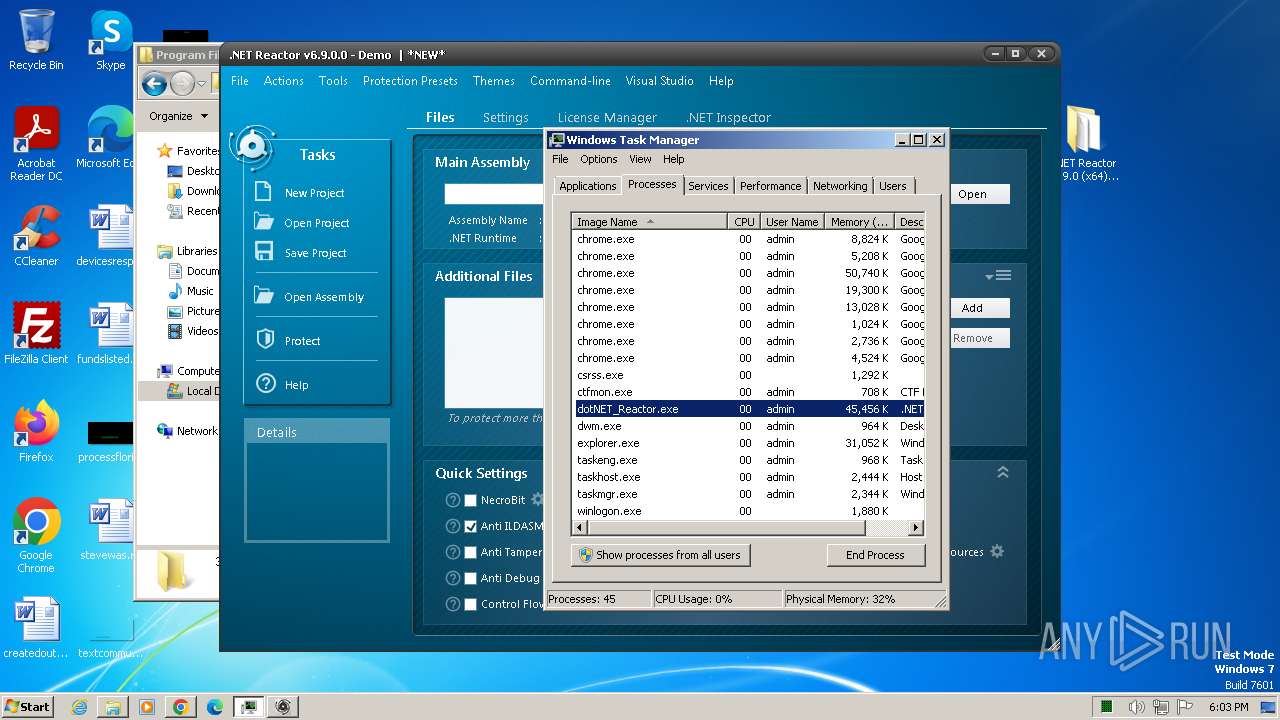1280x720 pixels.
Task: Uncheck the Anti ILDASM checkbox
Action: pos(471,526)
